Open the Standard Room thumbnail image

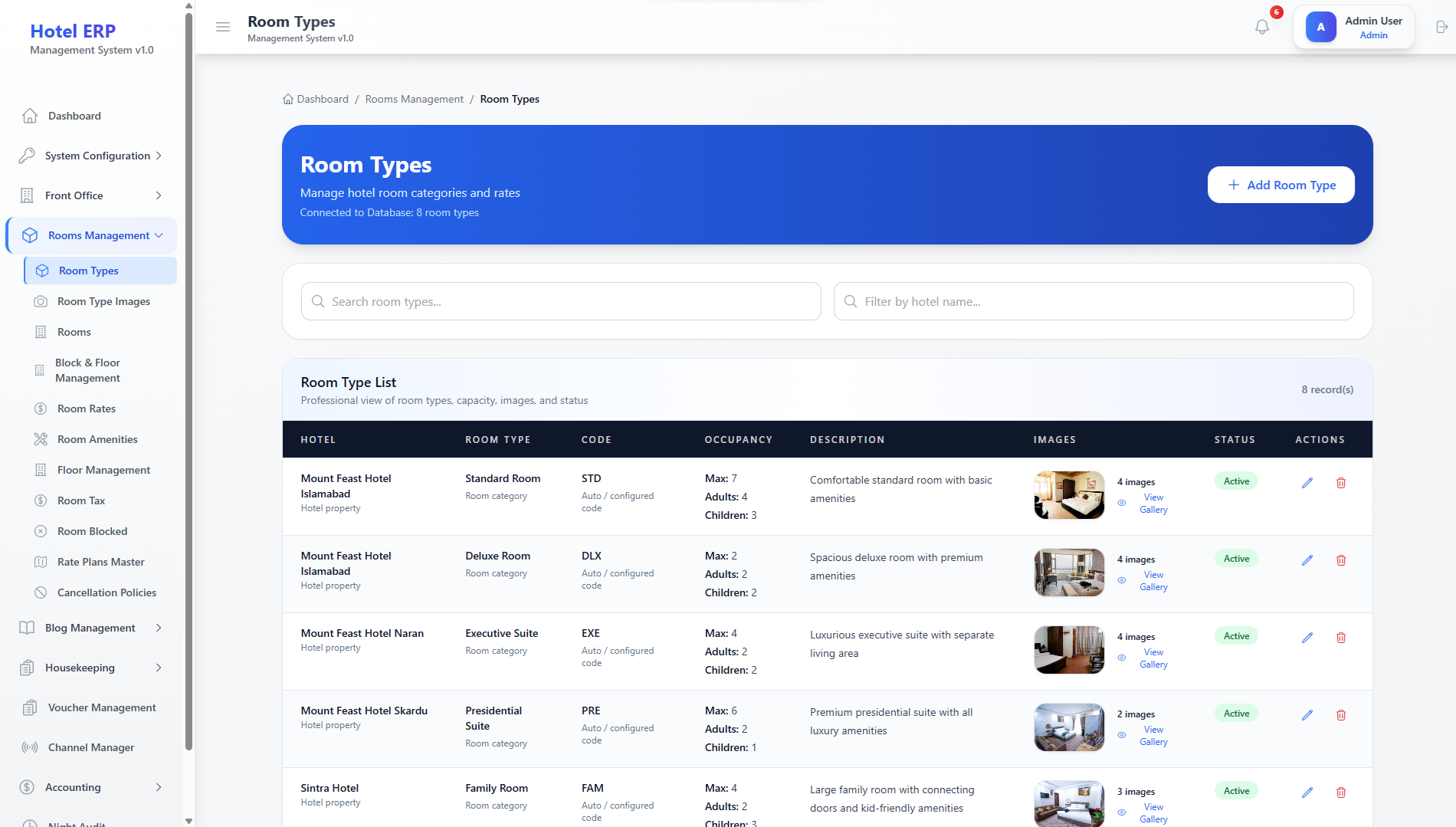(1069, 495)
